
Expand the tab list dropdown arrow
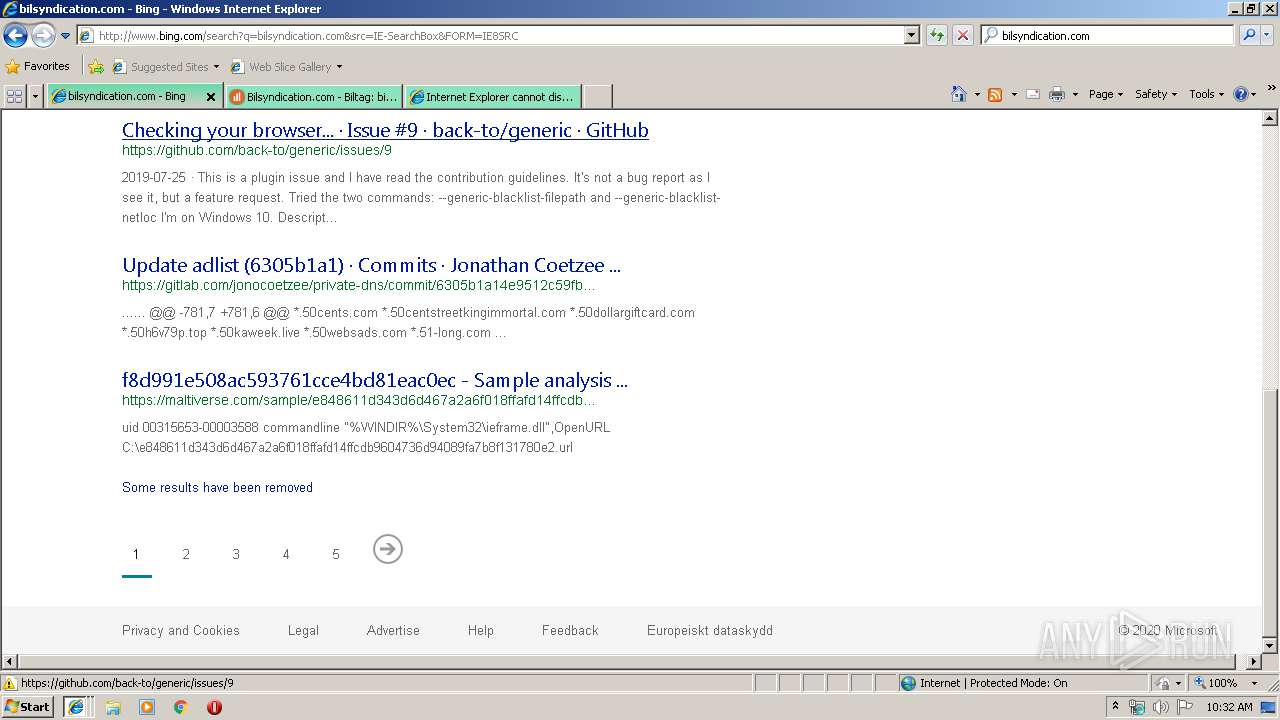[x=36, y=96]
